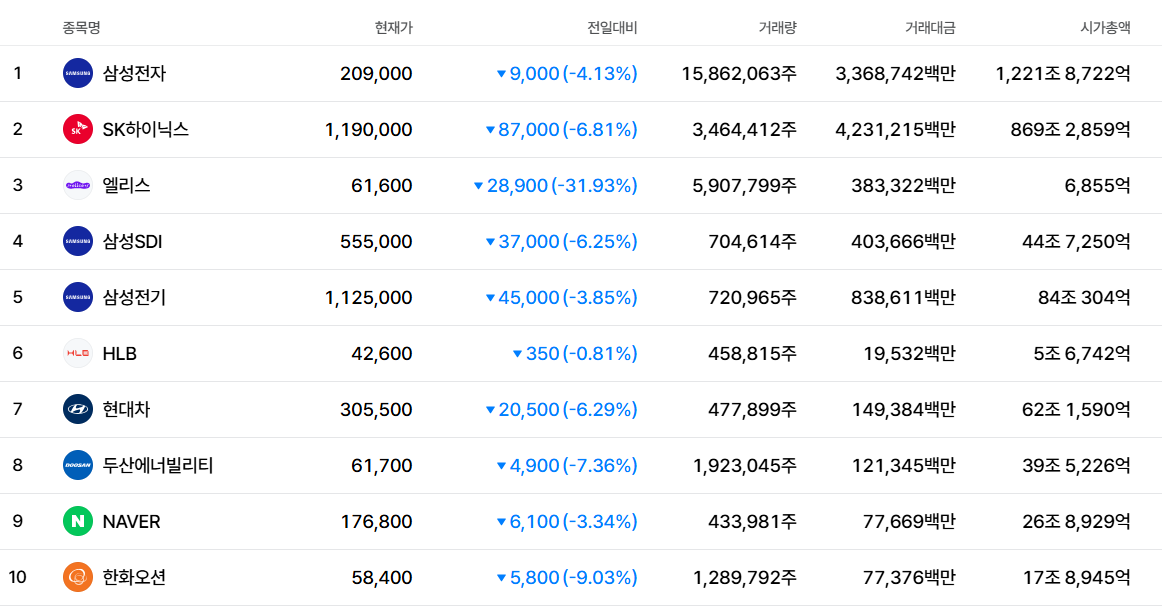This screenshot has height=607, width=1162.
Task: Open the HLB stock name
Action: point(119,354)
